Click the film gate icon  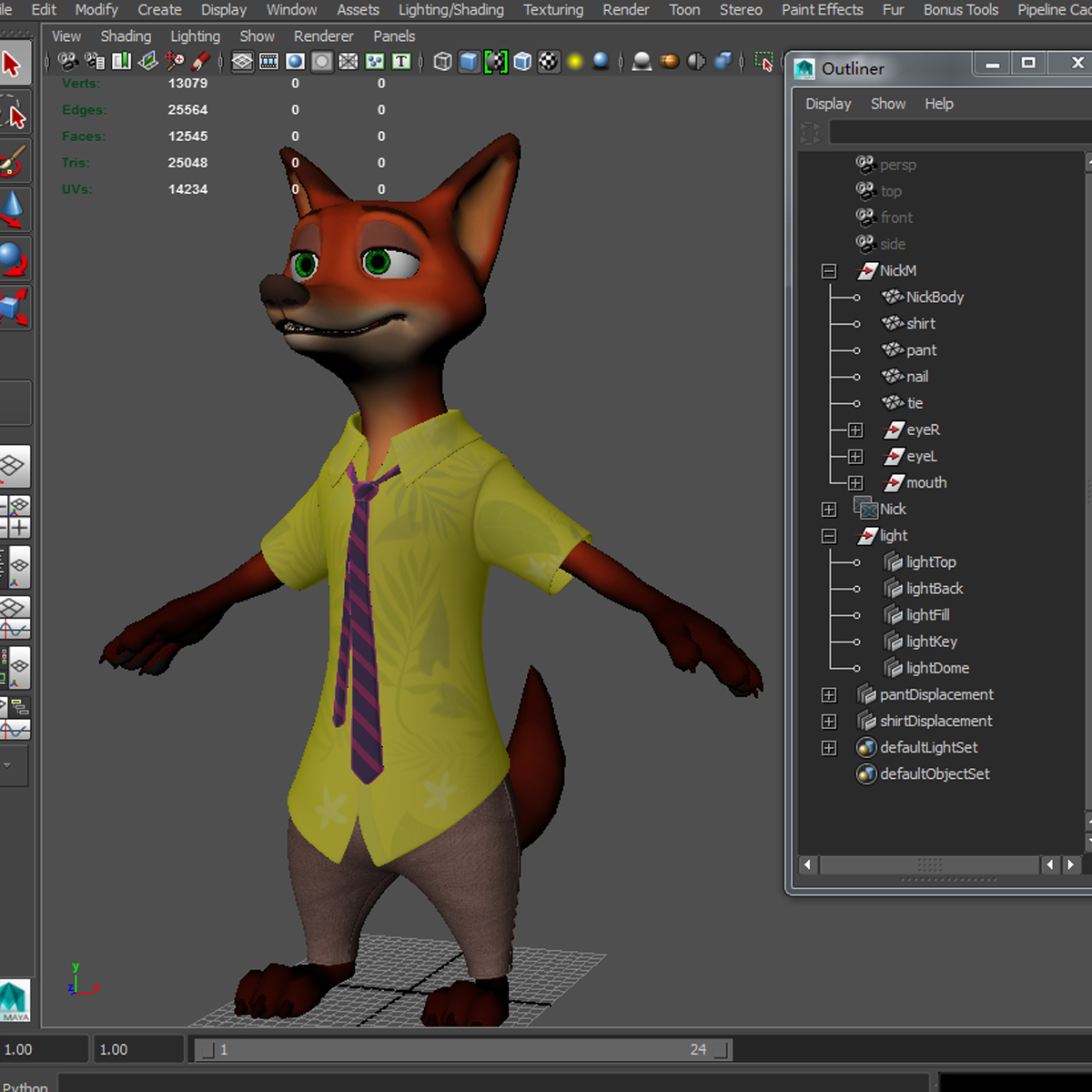[x=268, y=62]
